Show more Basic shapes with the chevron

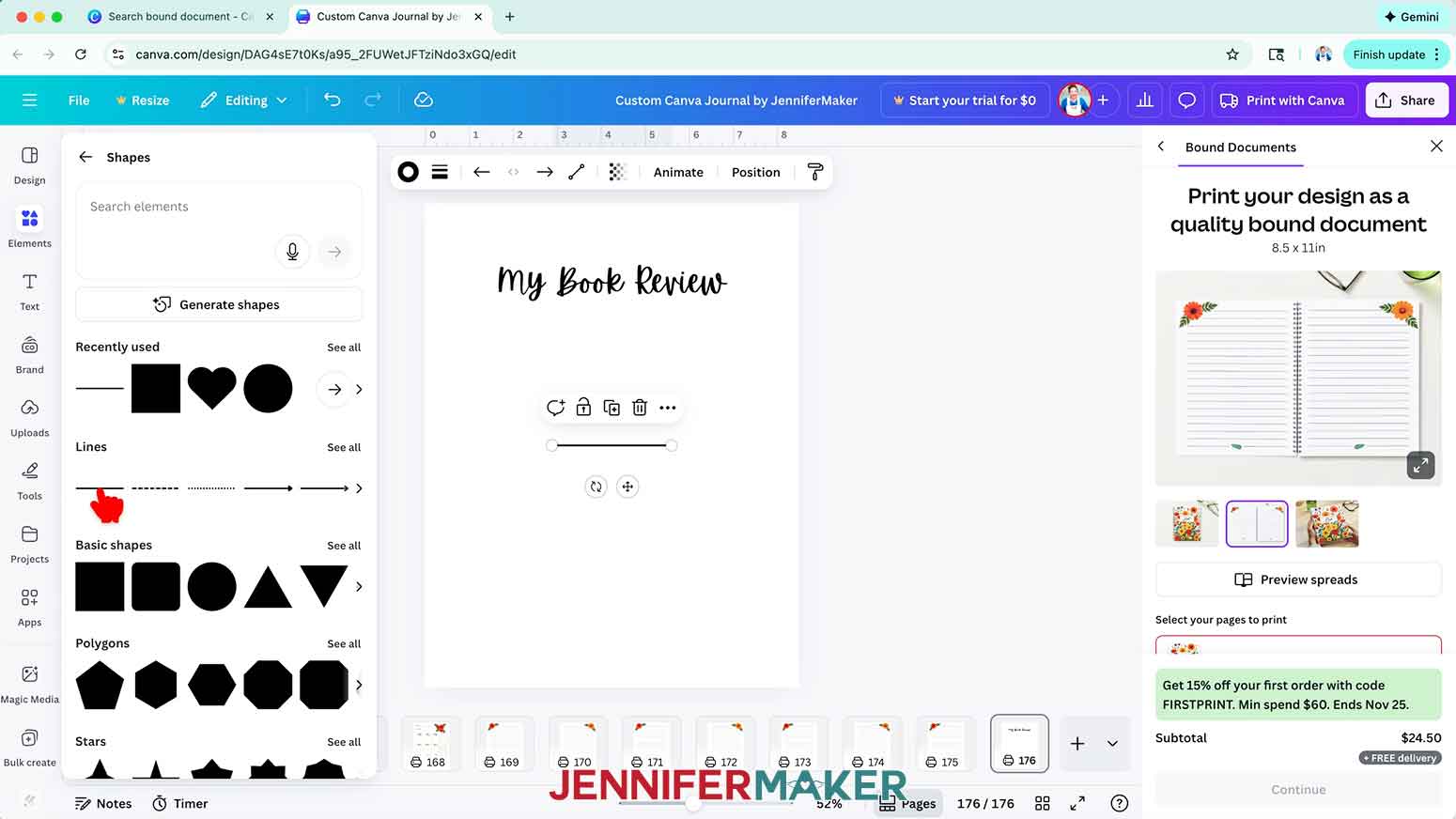pos(359,587)
